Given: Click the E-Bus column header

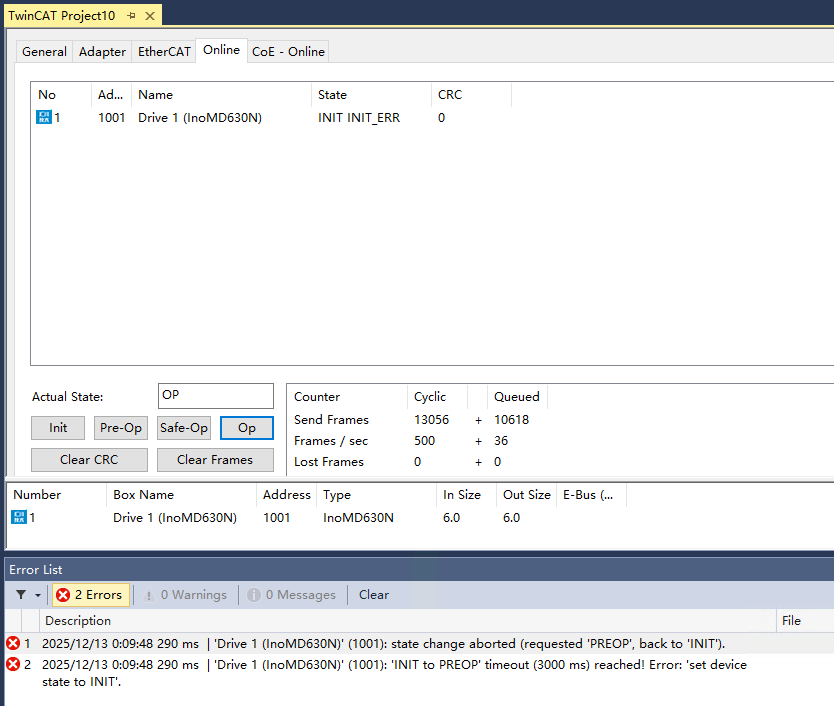Looking at the screenshot, I should tap(591, 495).
